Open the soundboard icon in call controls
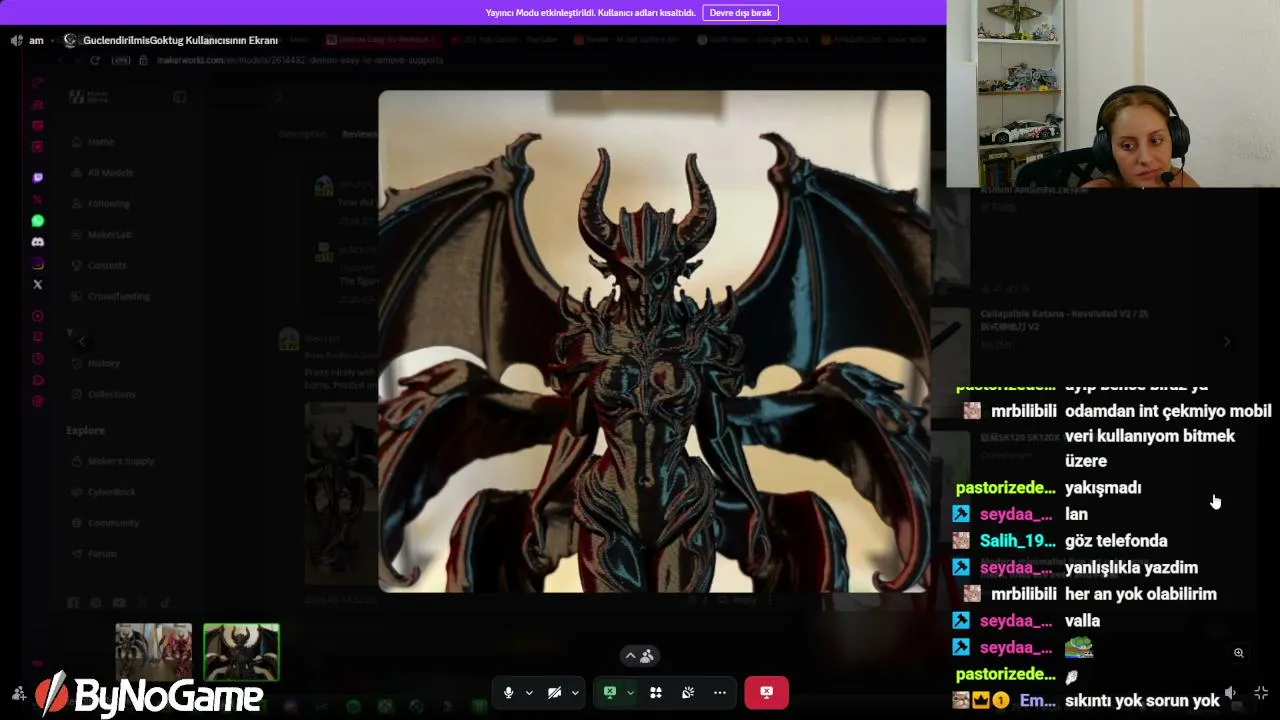 tap(688, 692)
